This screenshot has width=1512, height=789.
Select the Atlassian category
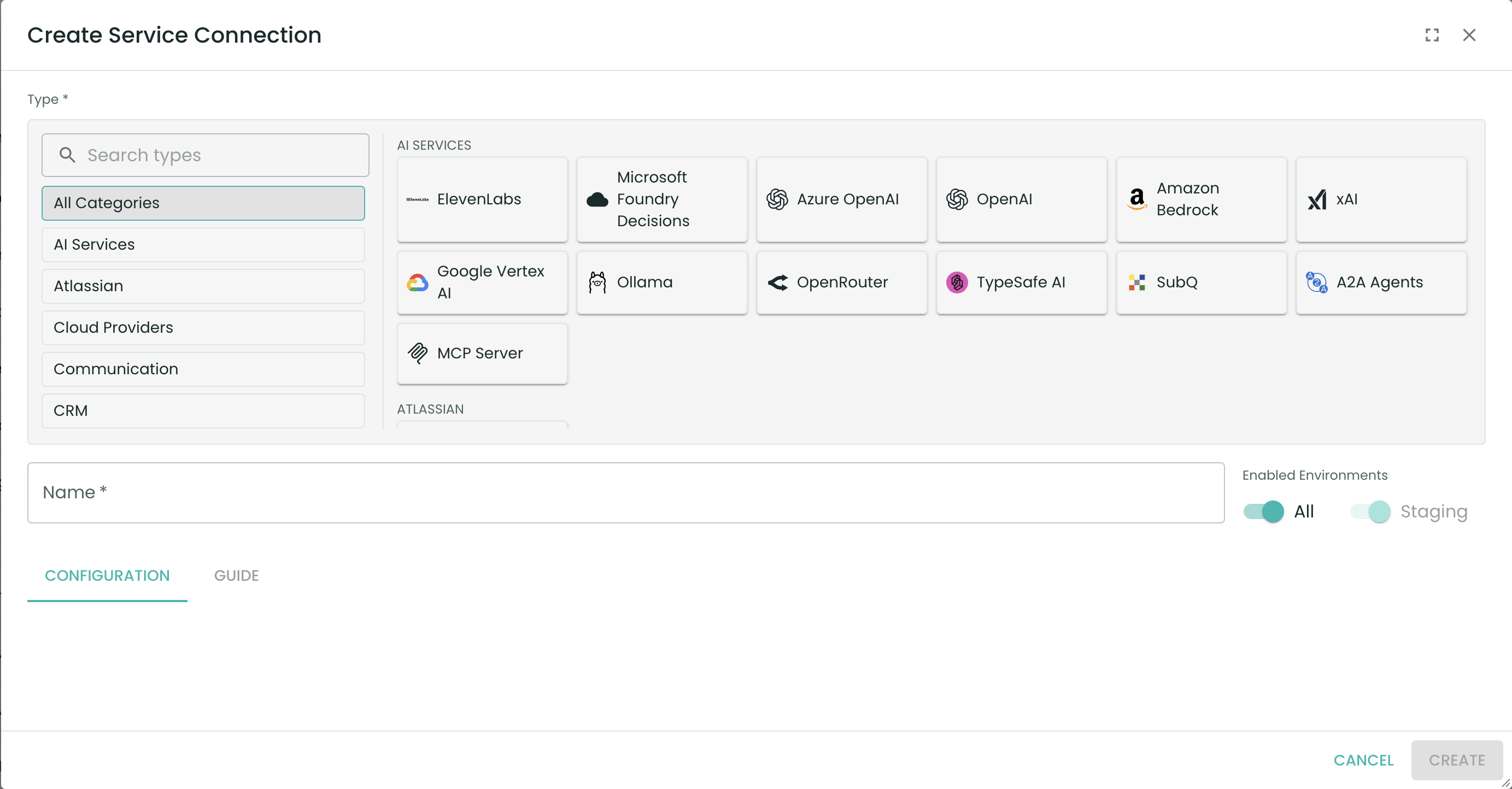click(203, 286)
